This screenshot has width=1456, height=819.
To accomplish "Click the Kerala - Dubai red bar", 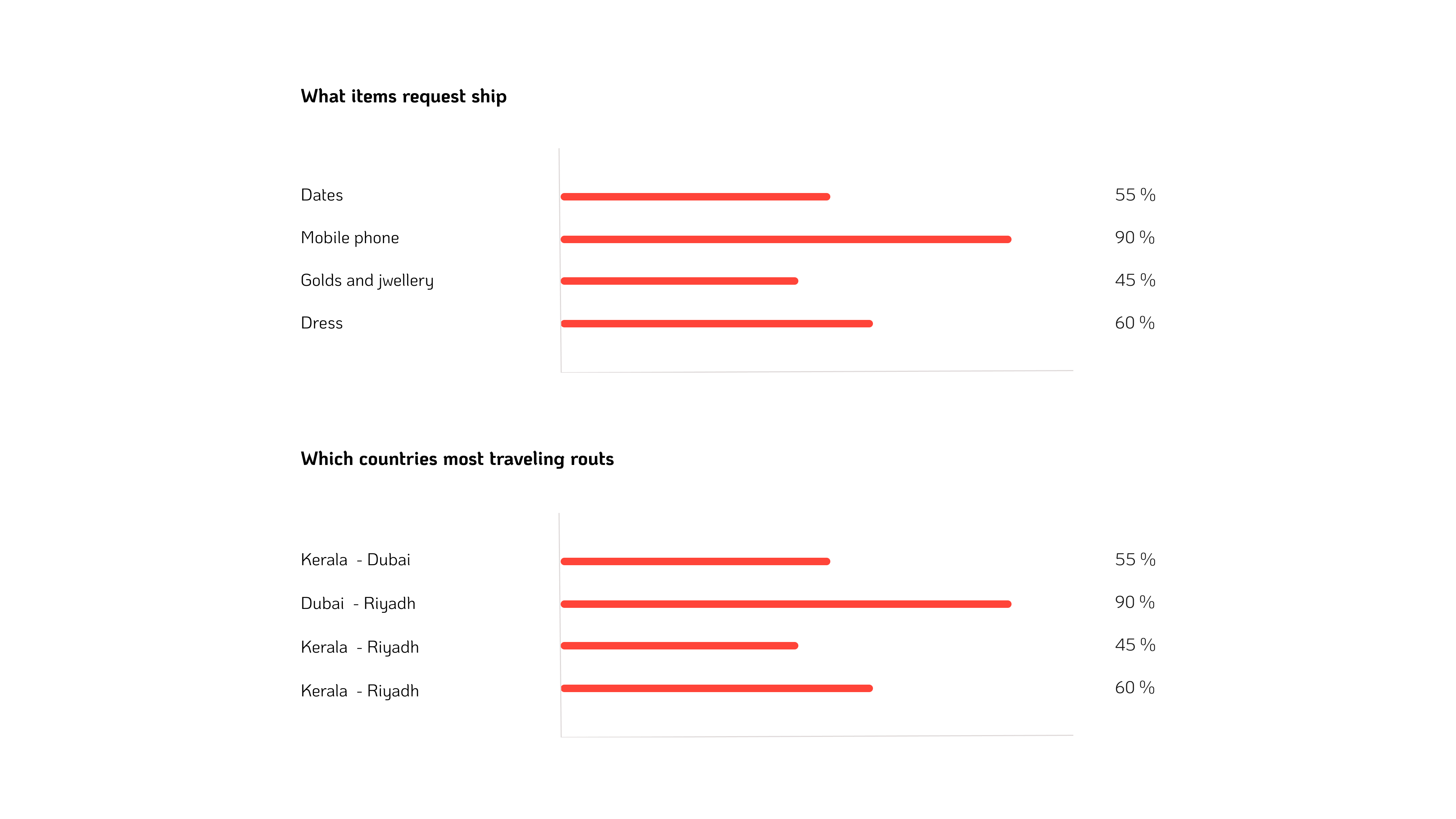I will tap(695, 562).
